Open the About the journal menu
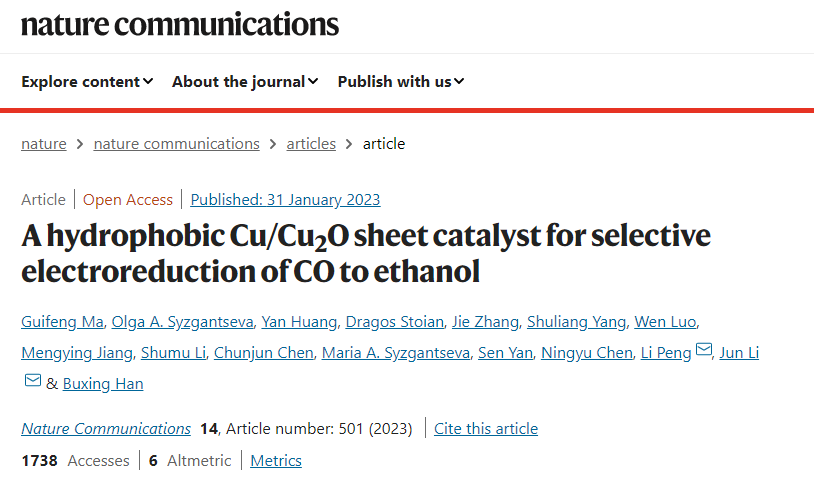 pyautogui.click(x=245, y=82)
